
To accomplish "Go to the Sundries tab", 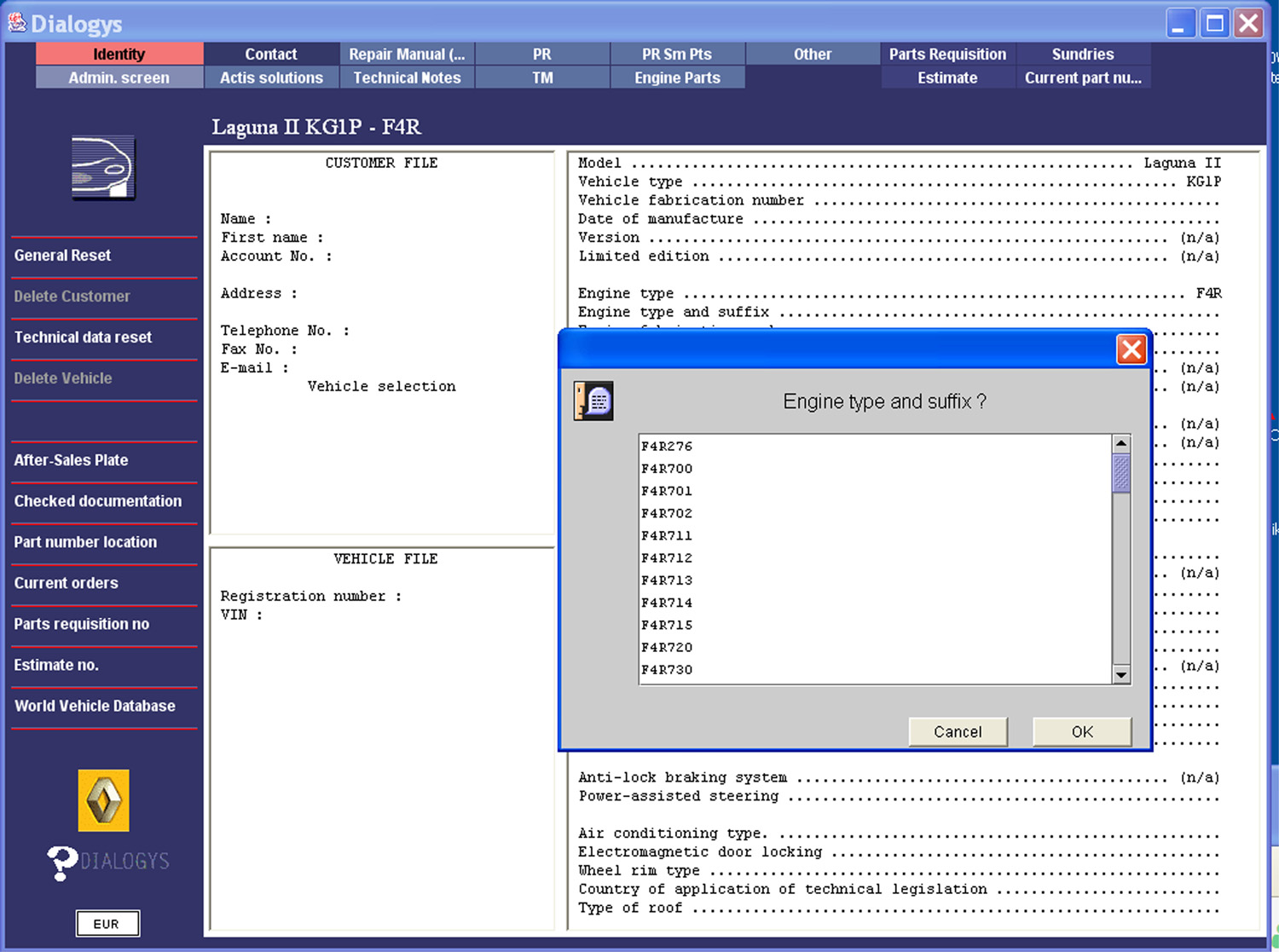I will pyautogui.click(x=1083, y=54).
